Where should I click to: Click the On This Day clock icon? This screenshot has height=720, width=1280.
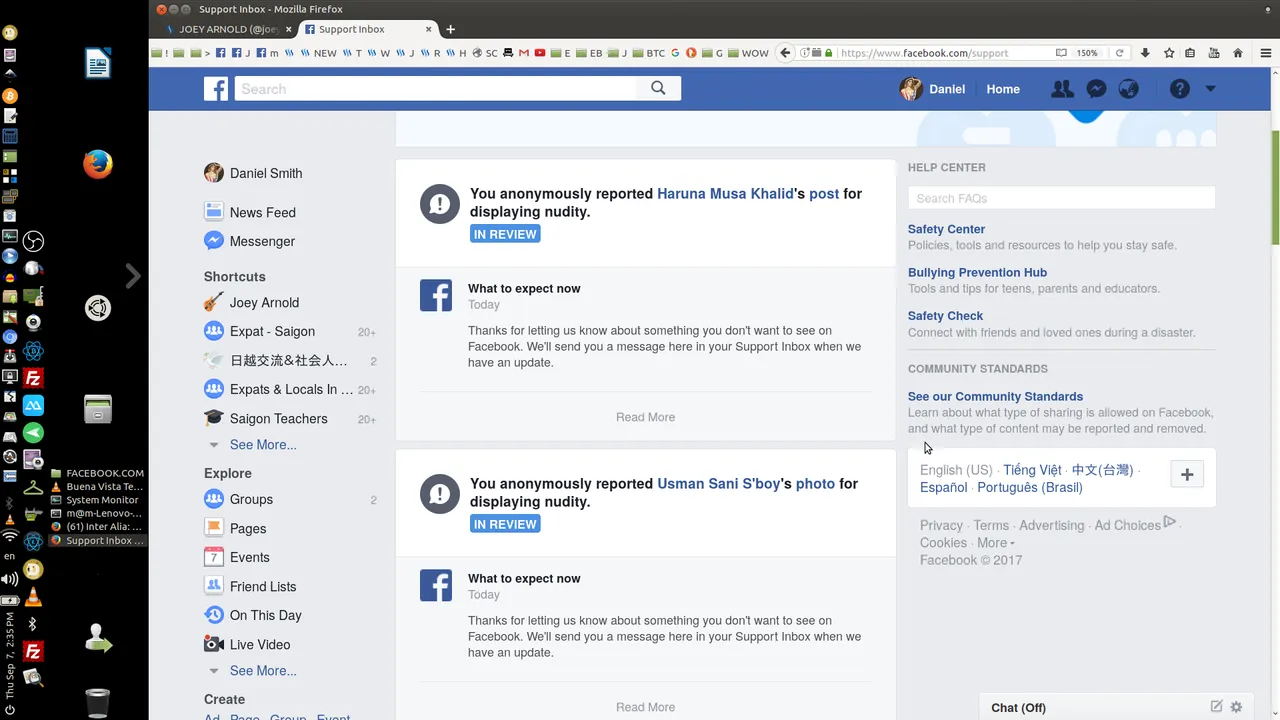(x=214, y=615)
